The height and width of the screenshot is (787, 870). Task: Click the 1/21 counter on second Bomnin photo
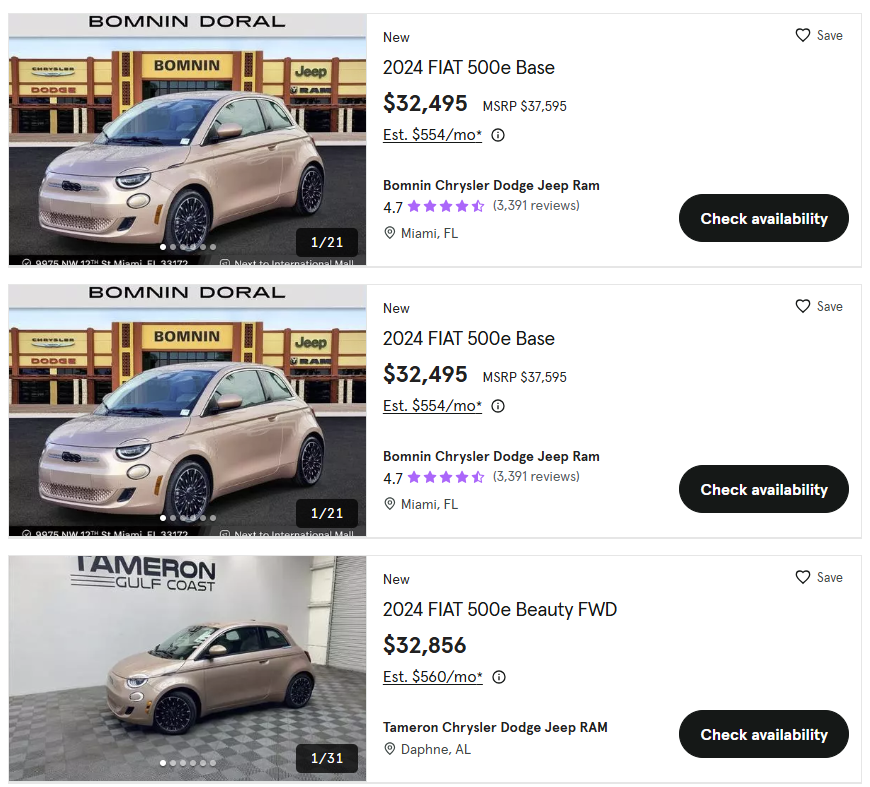pos(326,513)
